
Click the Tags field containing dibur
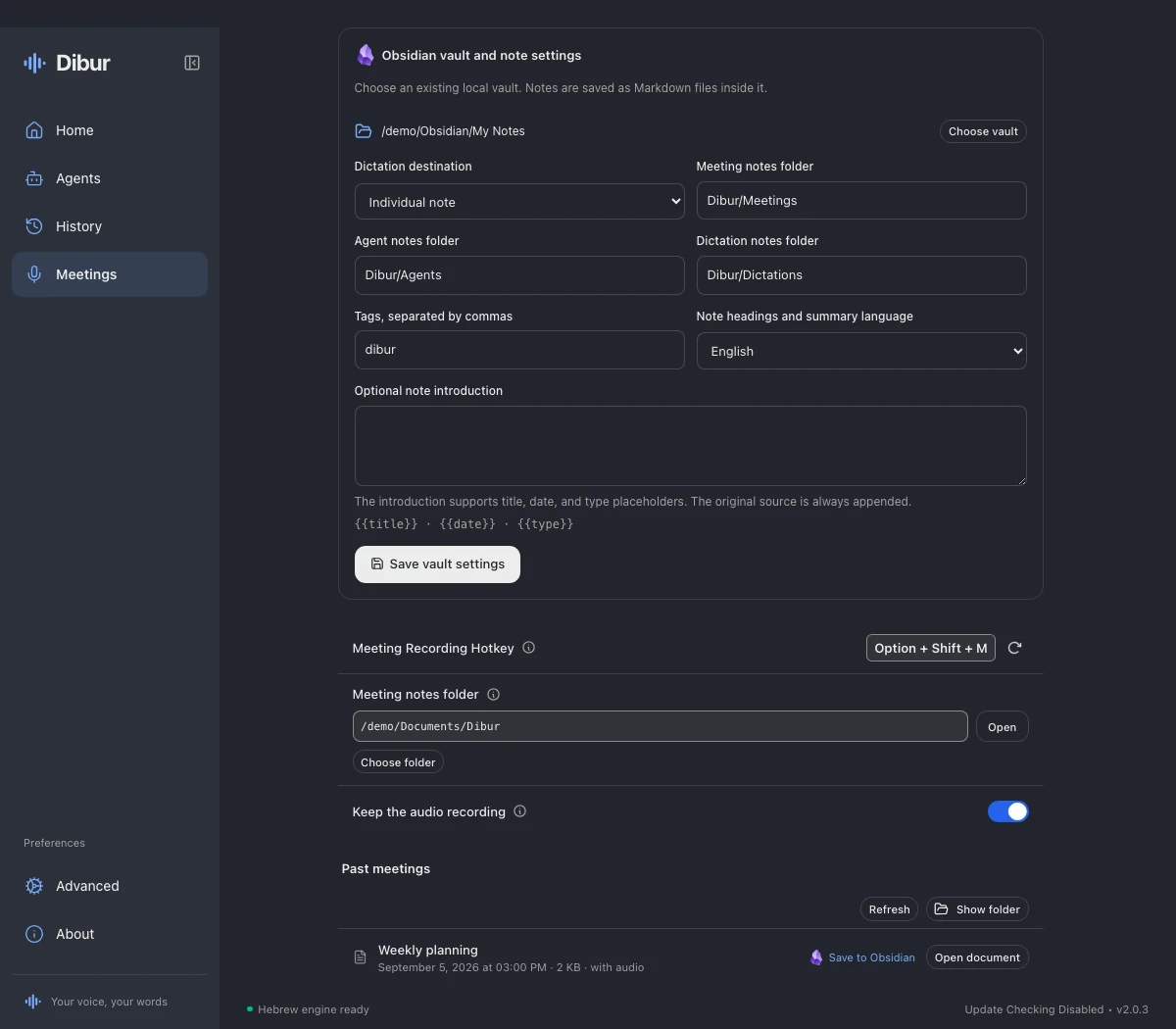click(519, 350)
